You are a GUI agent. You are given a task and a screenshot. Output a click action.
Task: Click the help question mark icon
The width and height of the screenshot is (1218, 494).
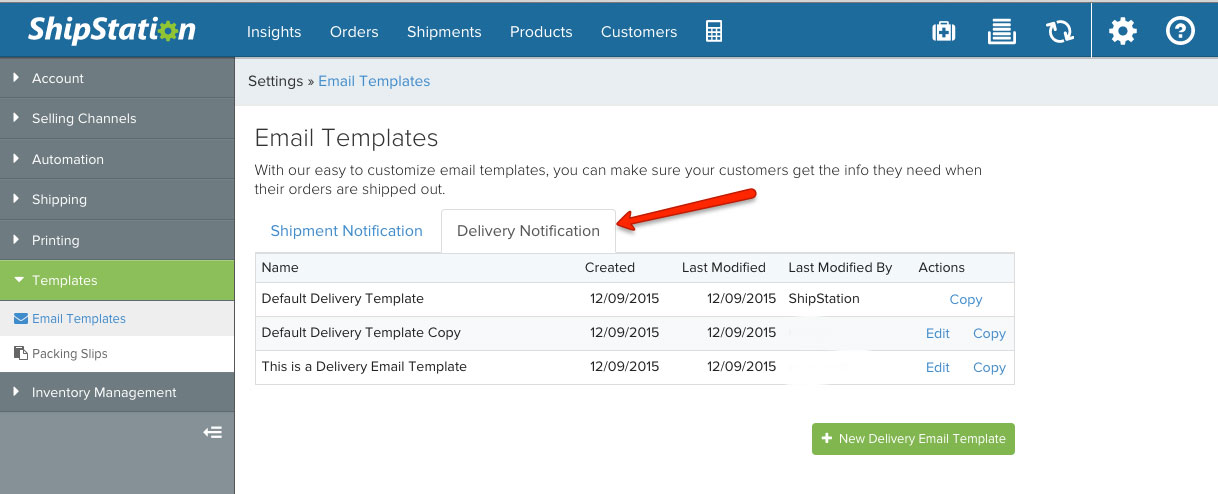pos(1180,32)
